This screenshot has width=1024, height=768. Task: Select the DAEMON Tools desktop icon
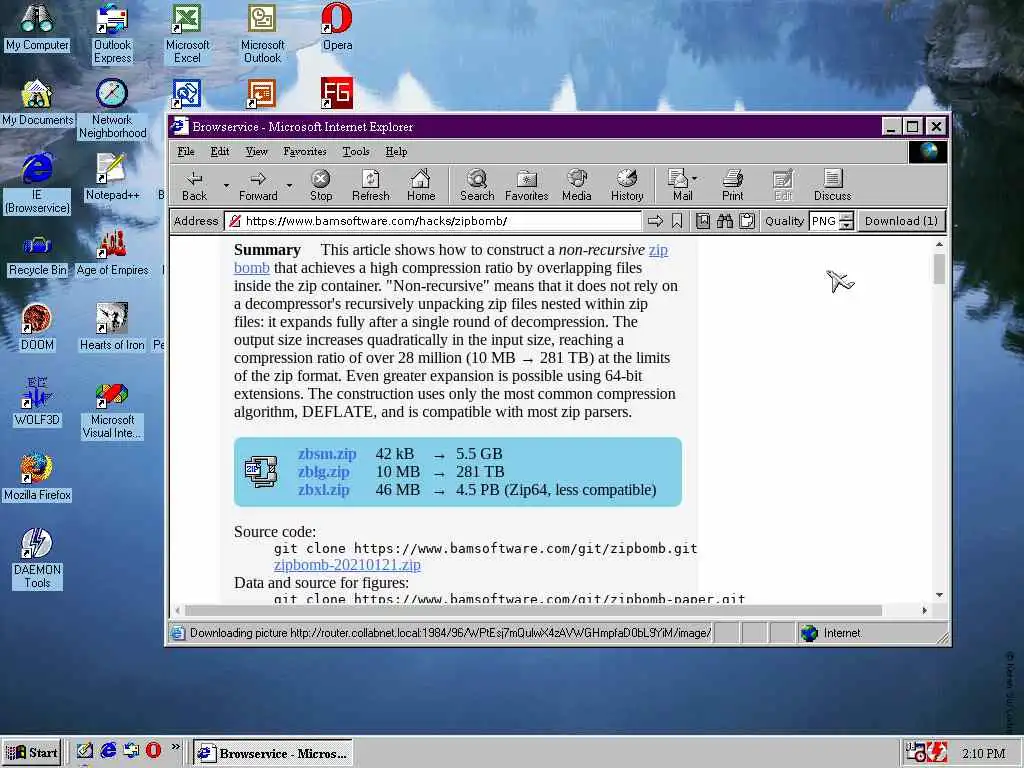[x=37, y=559]
